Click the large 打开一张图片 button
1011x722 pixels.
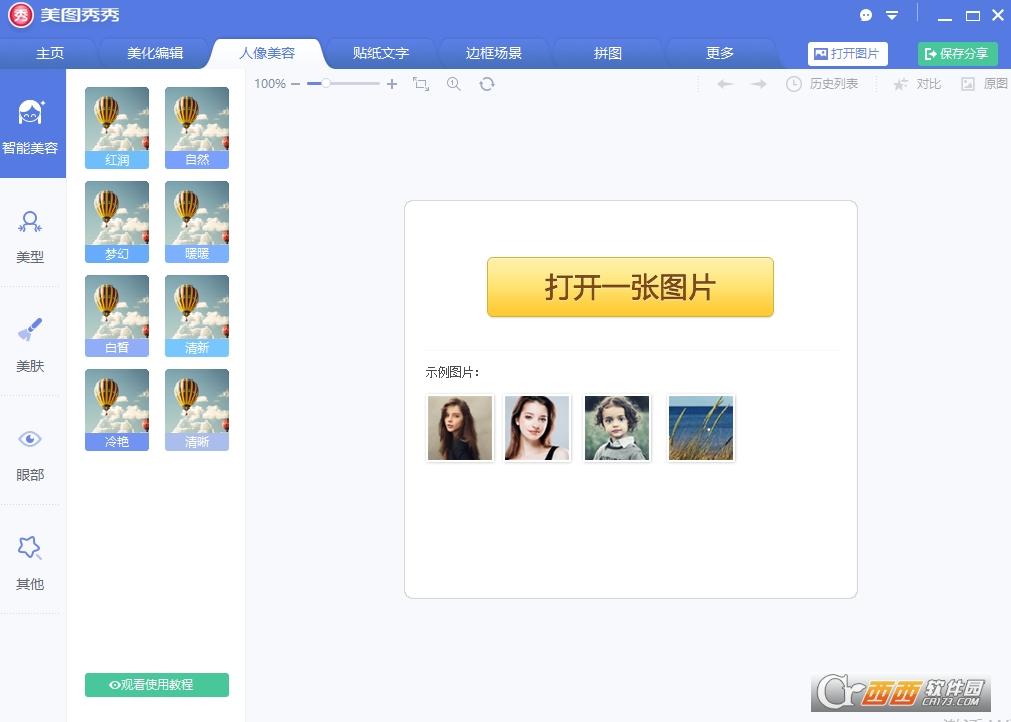pyautogui.click(x=630, y=287)
